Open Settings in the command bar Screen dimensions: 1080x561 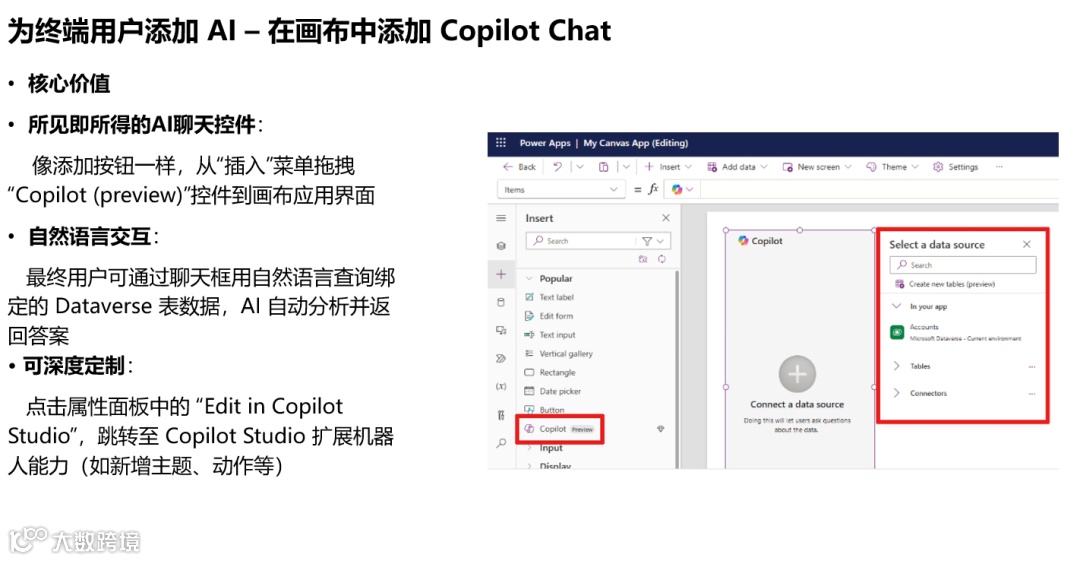(x=955, y=167)
